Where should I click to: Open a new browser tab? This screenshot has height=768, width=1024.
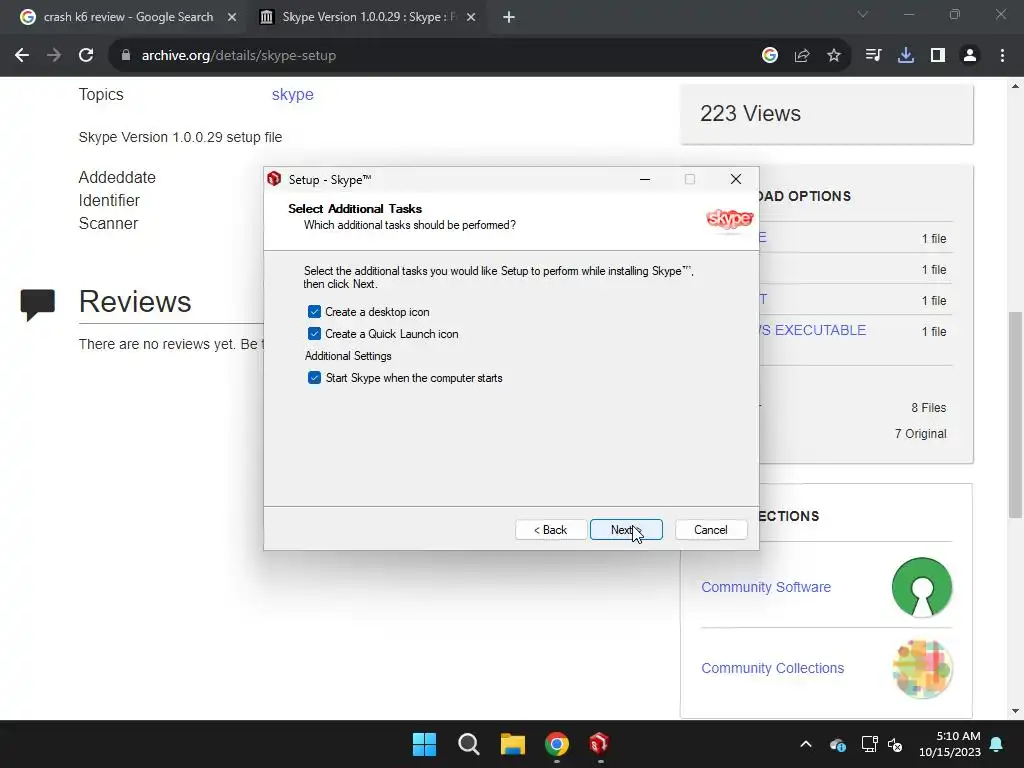(509, 17)
